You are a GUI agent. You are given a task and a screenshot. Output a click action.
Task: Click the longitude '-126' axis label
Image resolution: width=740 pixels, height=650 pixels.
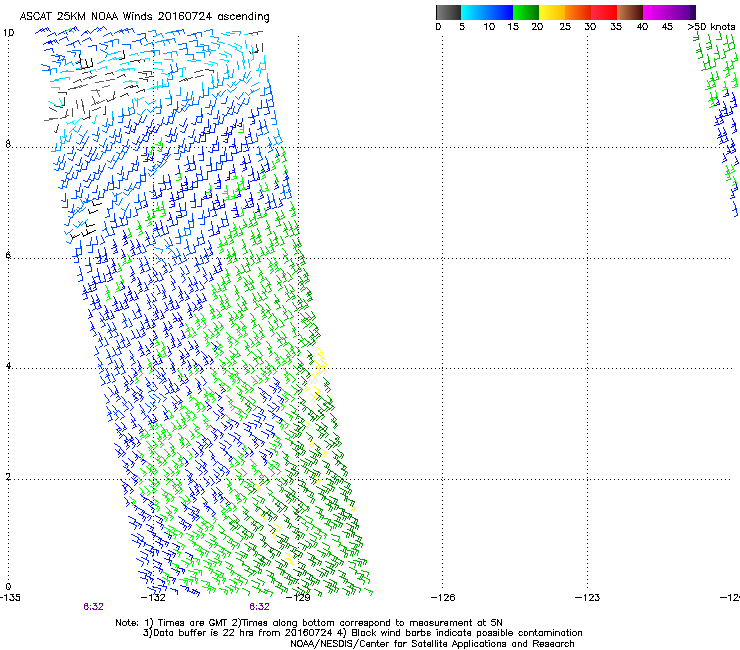[x=443, y=598]
